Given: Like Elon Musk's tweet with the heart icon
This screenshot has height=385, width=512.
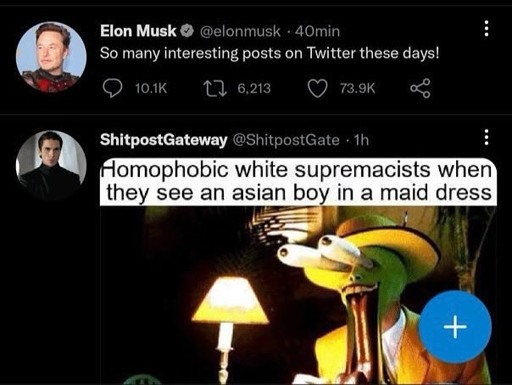Looking at the screenshot, I should 317,89.
